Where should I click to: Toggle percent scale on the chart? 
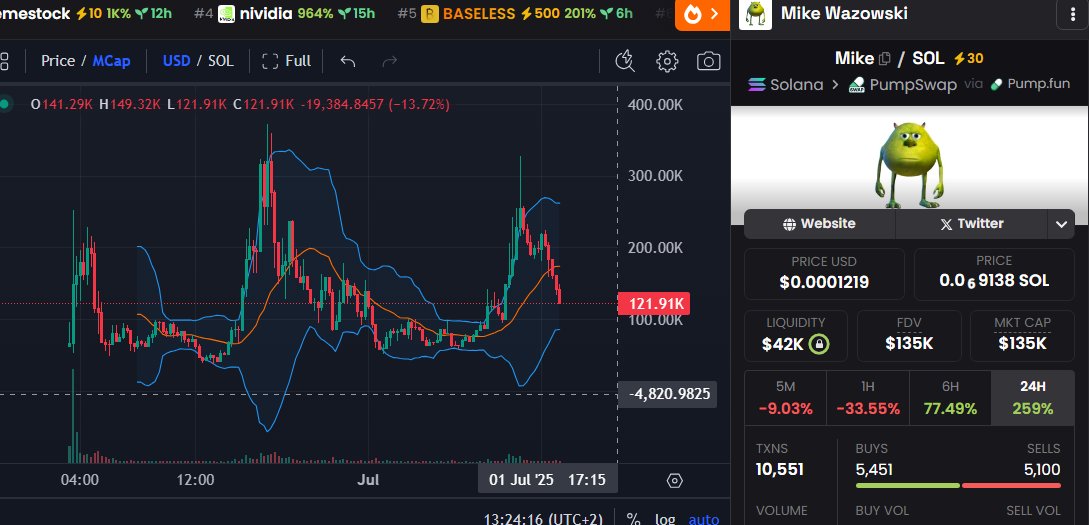tap(633, 519)
